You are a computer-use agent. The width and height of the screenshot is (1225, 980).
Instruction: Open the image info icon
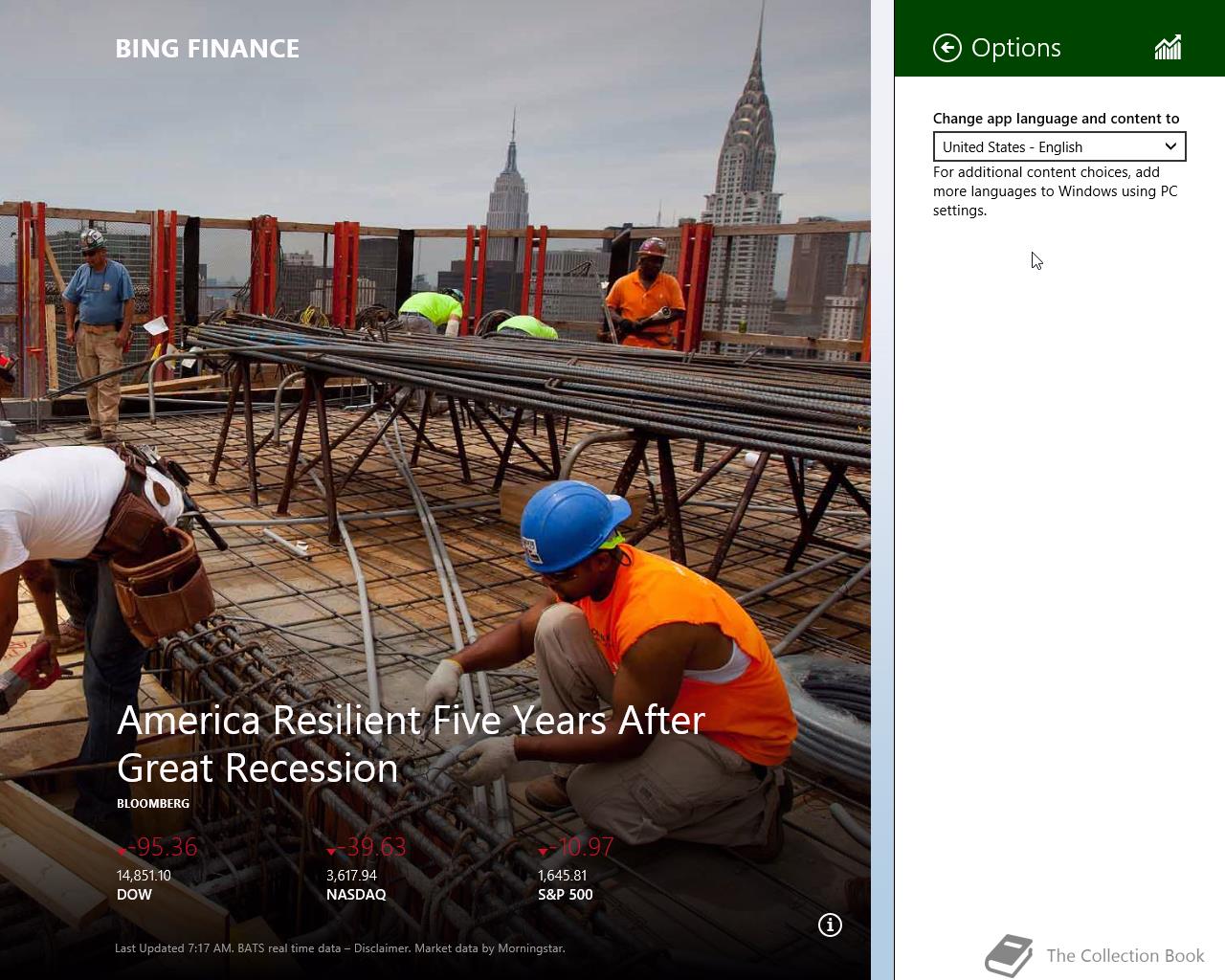[830, 924]
